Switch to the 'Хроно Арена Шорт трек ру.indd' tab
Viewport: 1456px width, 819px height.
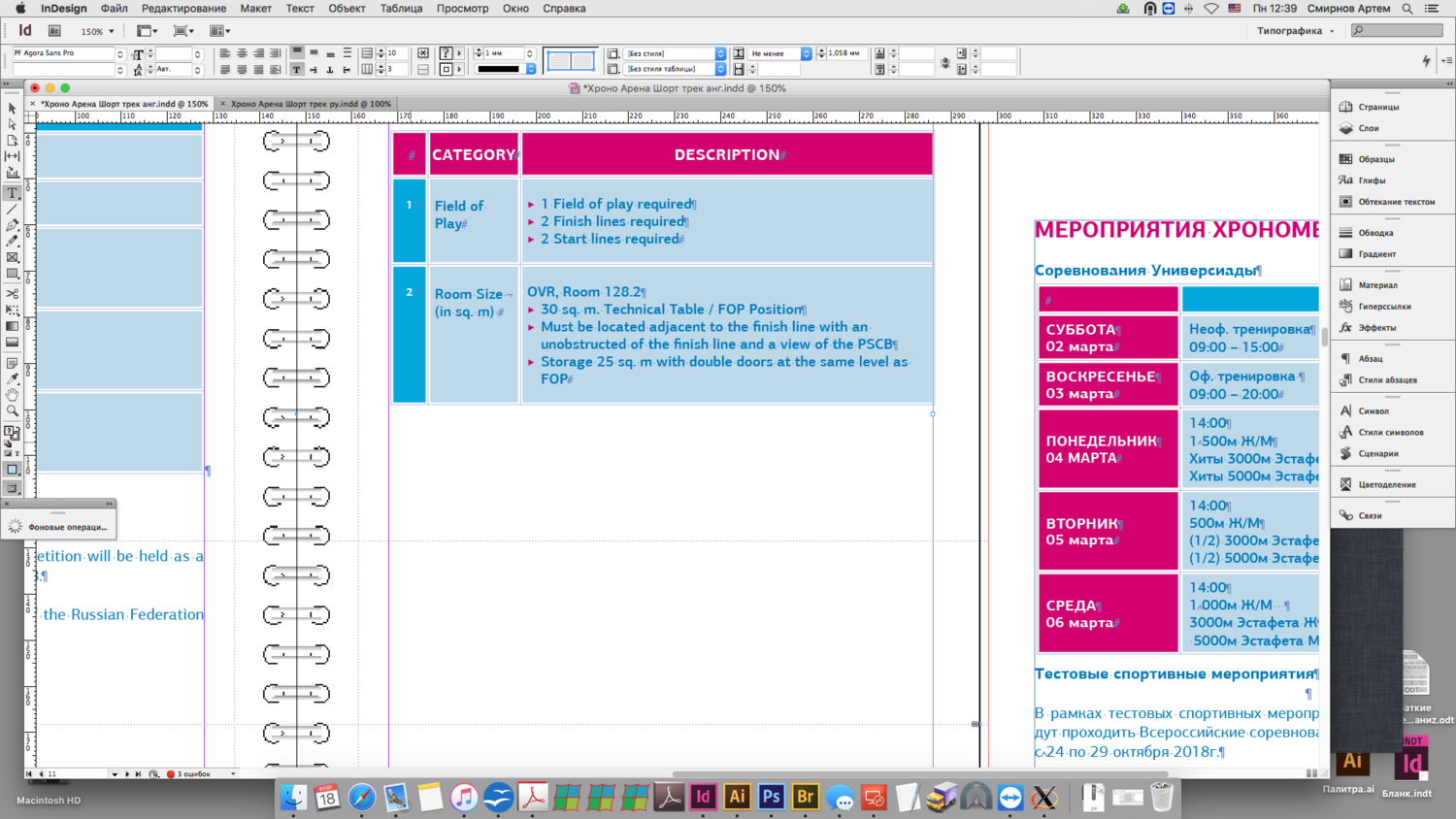point(311,104)
